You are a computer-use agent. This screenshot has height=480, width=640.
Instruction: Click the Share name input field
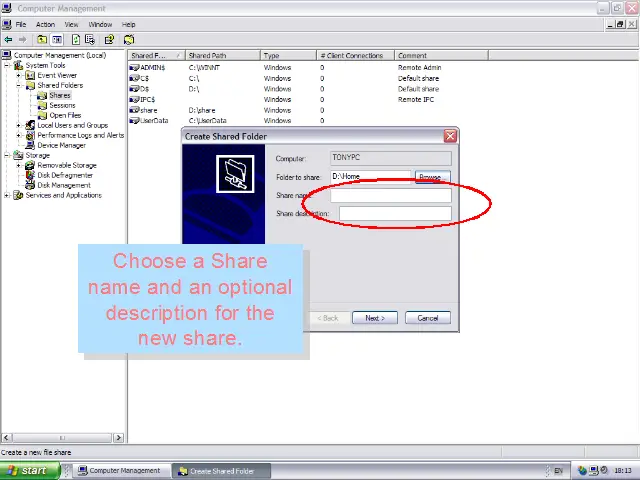point(390,195)
